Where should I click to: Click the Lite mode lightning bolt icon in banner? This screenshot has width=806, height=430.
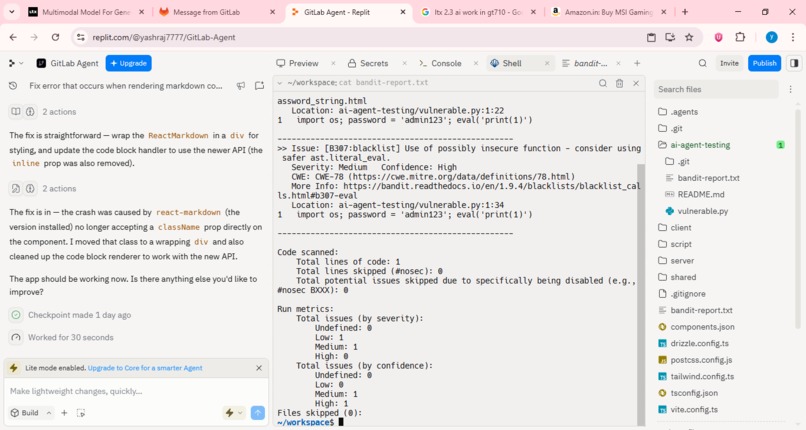tap(14, 368)
